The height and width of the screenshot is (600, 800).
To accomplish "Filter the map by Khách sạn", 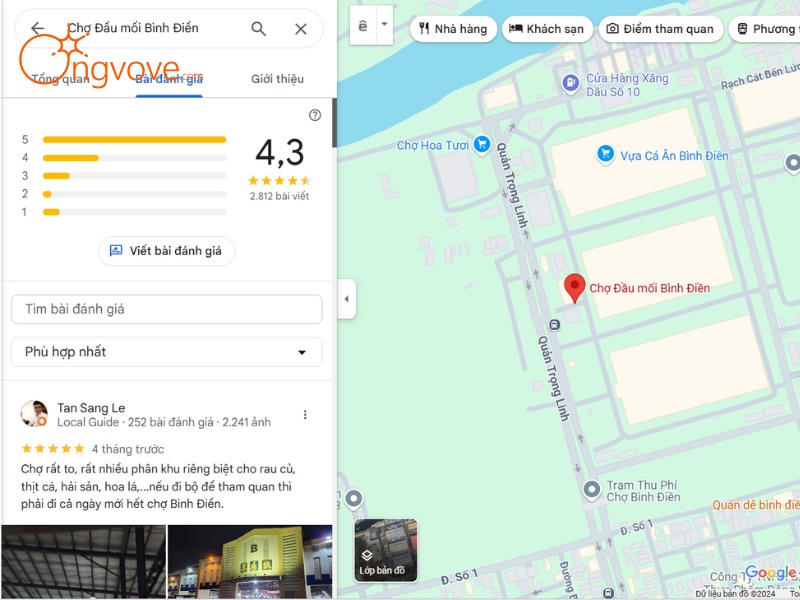I will (547, 29).
